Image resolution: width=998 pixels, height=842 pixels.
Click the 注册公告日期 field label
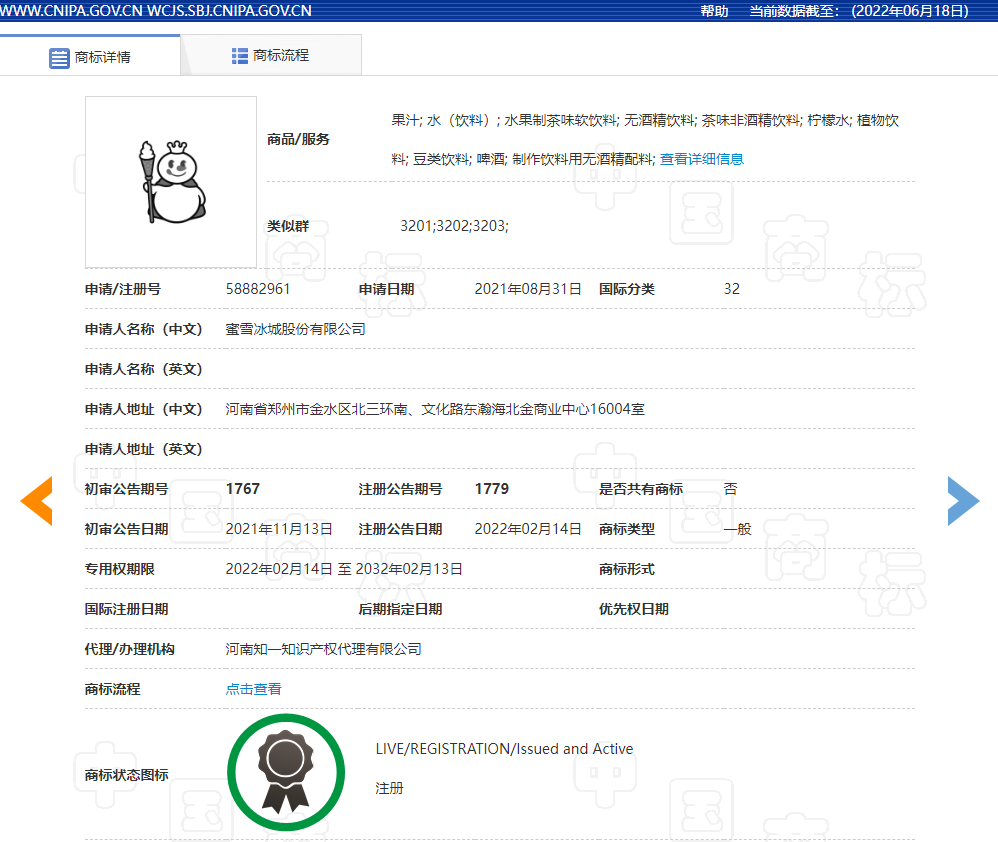400,529
